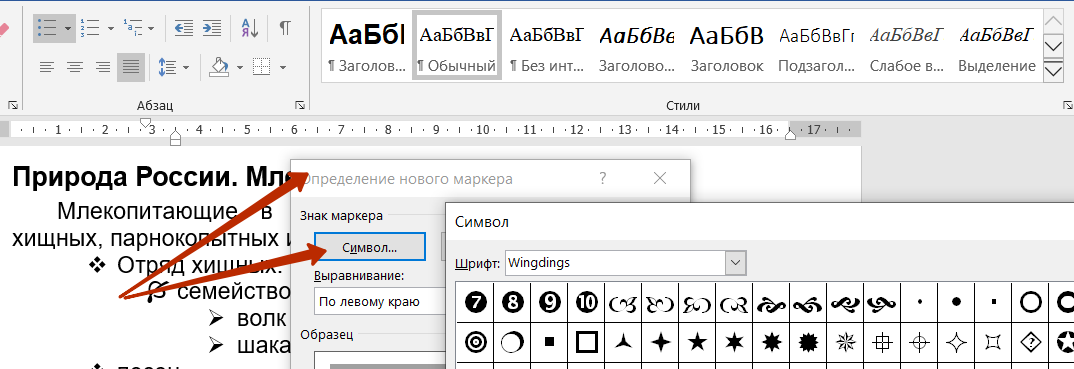
Task: Toggle show paragraph marks (¶)
Action: pyautogui.click(x=285, y=28)
